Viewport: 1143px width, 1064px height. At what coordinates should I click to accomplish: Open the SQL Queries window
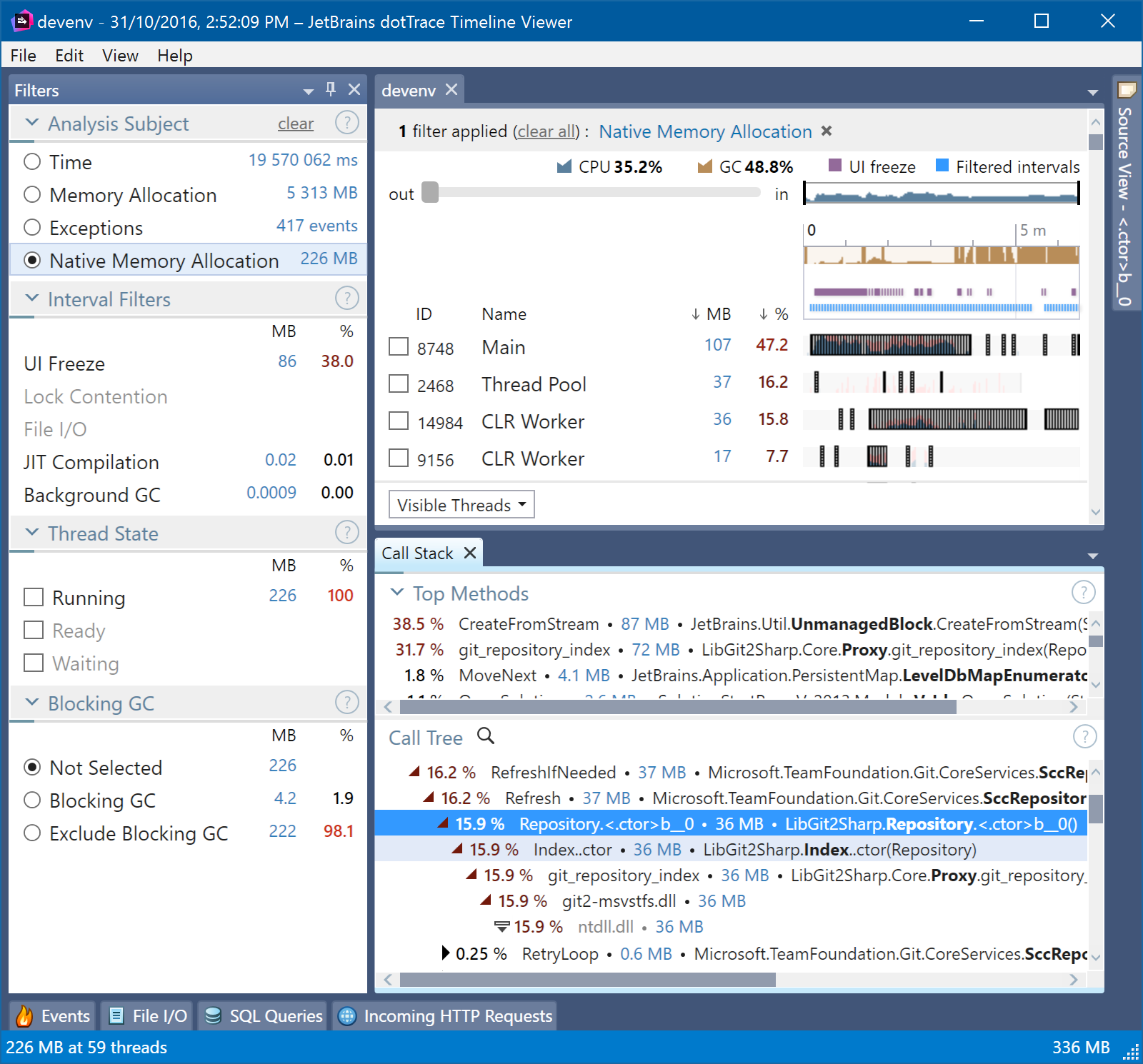(262, 1015)
